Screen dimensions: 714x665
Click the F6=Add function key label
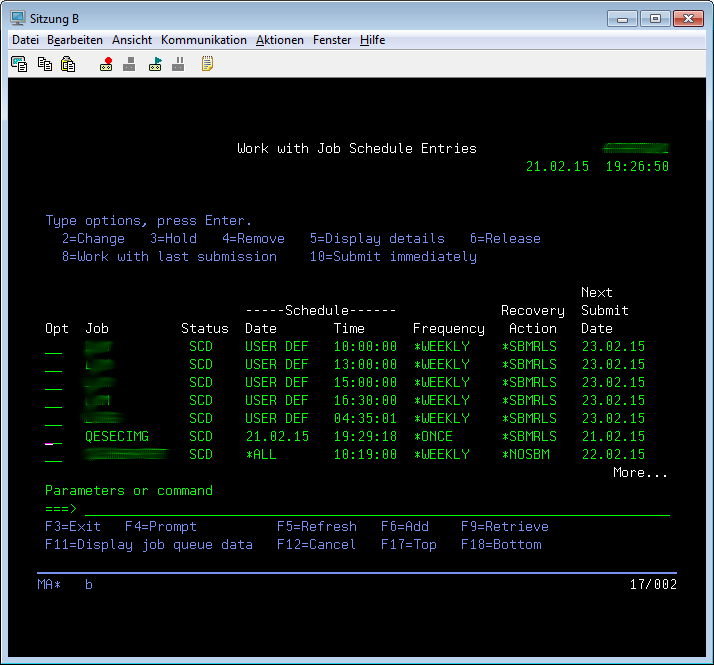click(x=404, y=527)
